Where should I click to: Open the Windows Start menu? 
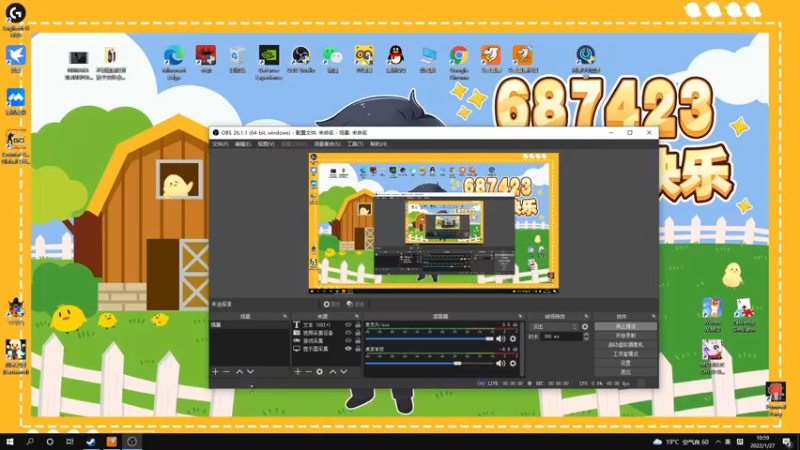[9, 442]
